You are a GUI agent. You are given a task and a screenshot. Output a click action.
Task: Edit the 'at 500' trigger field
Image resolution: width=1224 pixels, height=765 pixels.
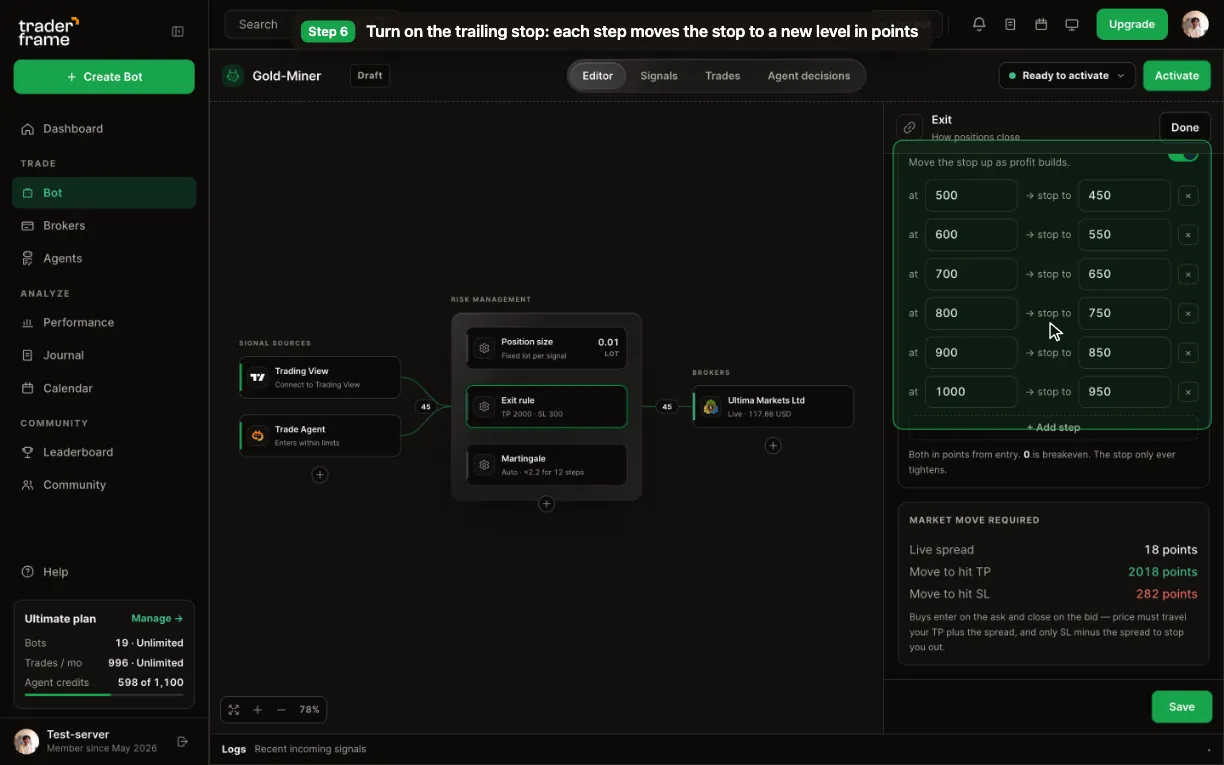(x=971, y=196)
